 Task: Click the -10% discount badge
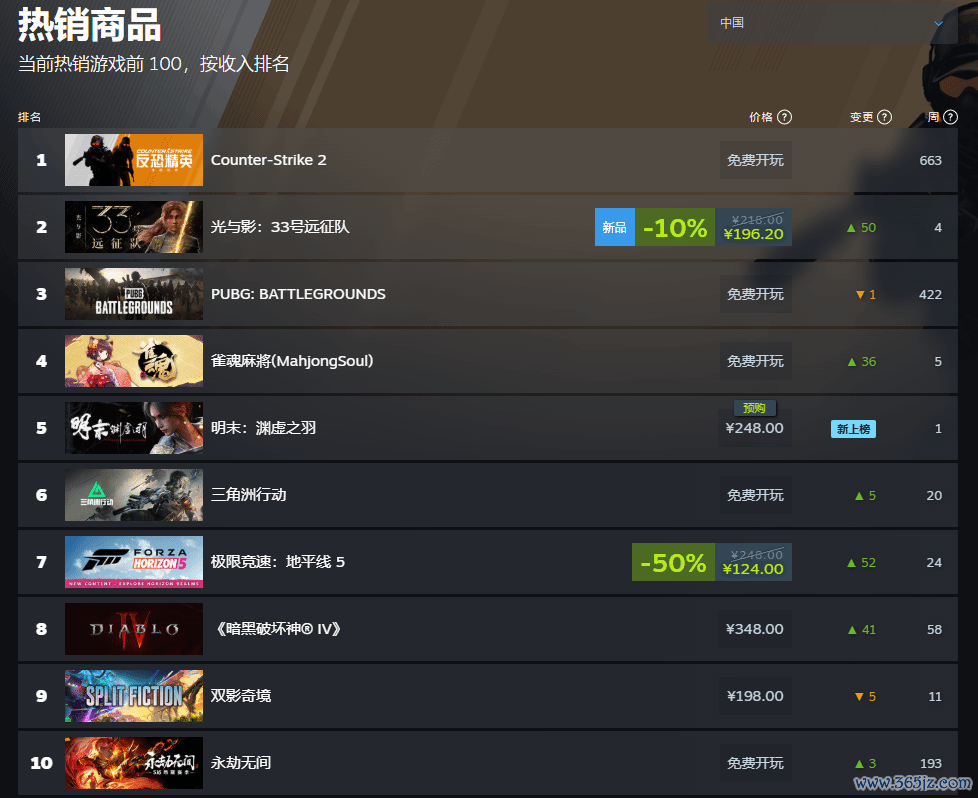click(675, 227)
